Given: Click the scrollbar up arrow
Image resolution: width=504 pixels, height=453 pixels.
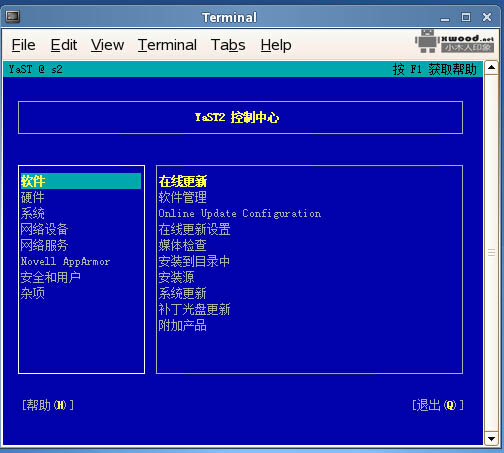Looking at the screenshot, I should [491, 68].
